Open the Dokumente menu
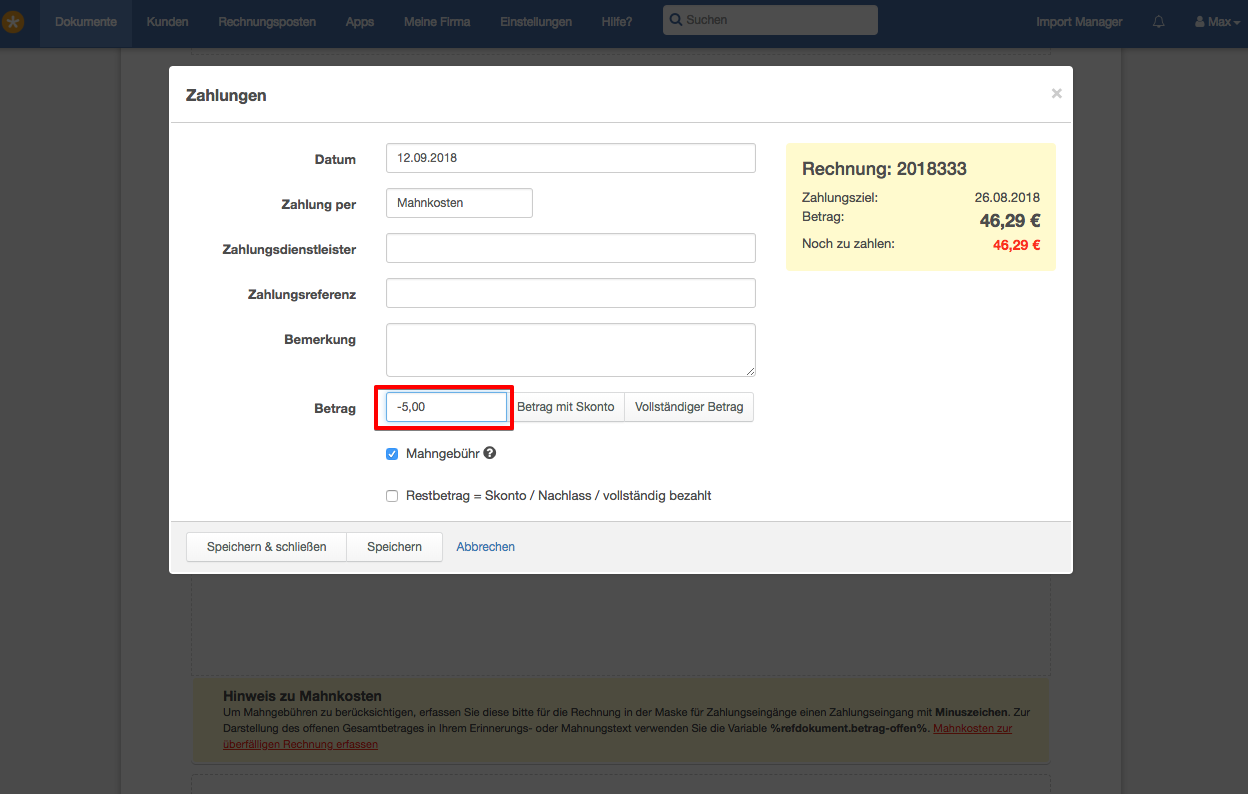Image resolution: width=1248 pixels, height=794 pixels. click(x=86, y=22)
